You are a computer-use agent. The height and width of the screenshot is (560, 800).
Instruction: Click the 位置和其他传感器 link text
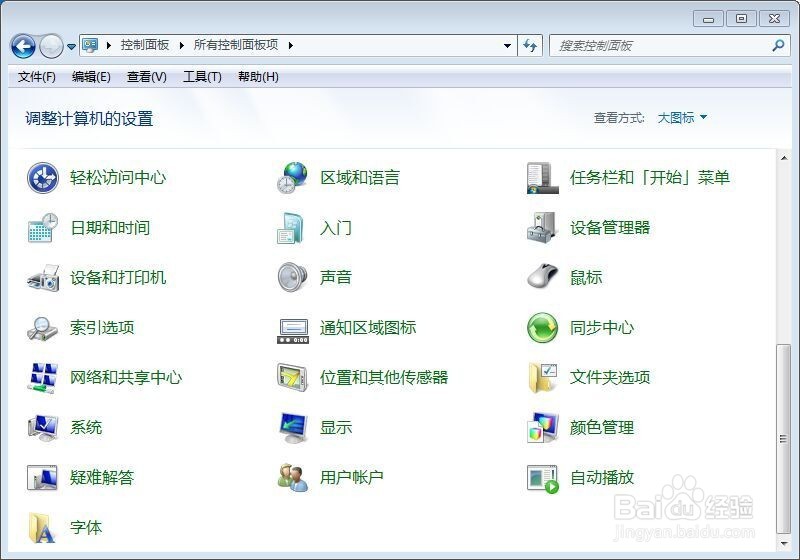(384, 377)
